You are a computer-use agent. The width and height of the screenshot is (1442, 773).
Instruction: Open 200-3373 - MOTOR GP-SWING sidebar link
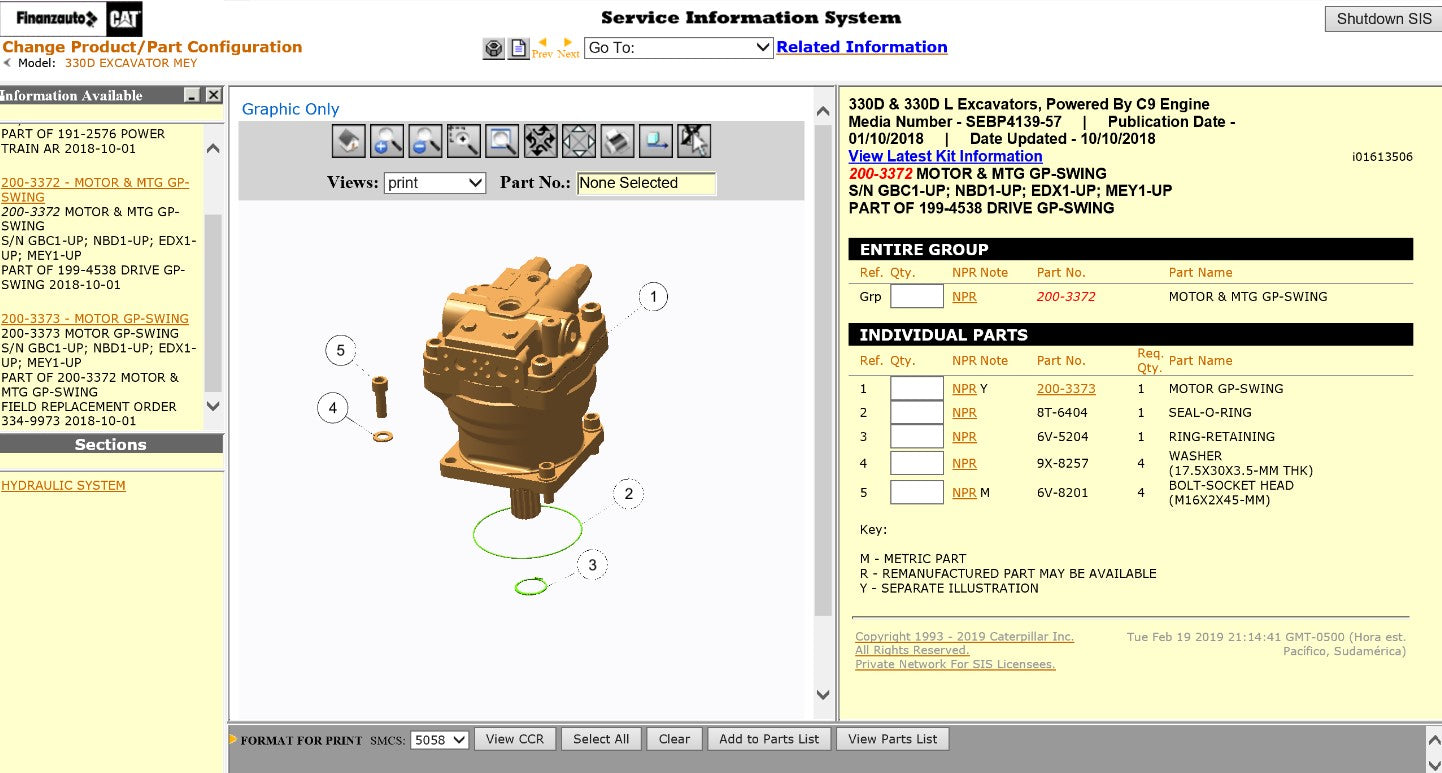click(x=95, y=319)
